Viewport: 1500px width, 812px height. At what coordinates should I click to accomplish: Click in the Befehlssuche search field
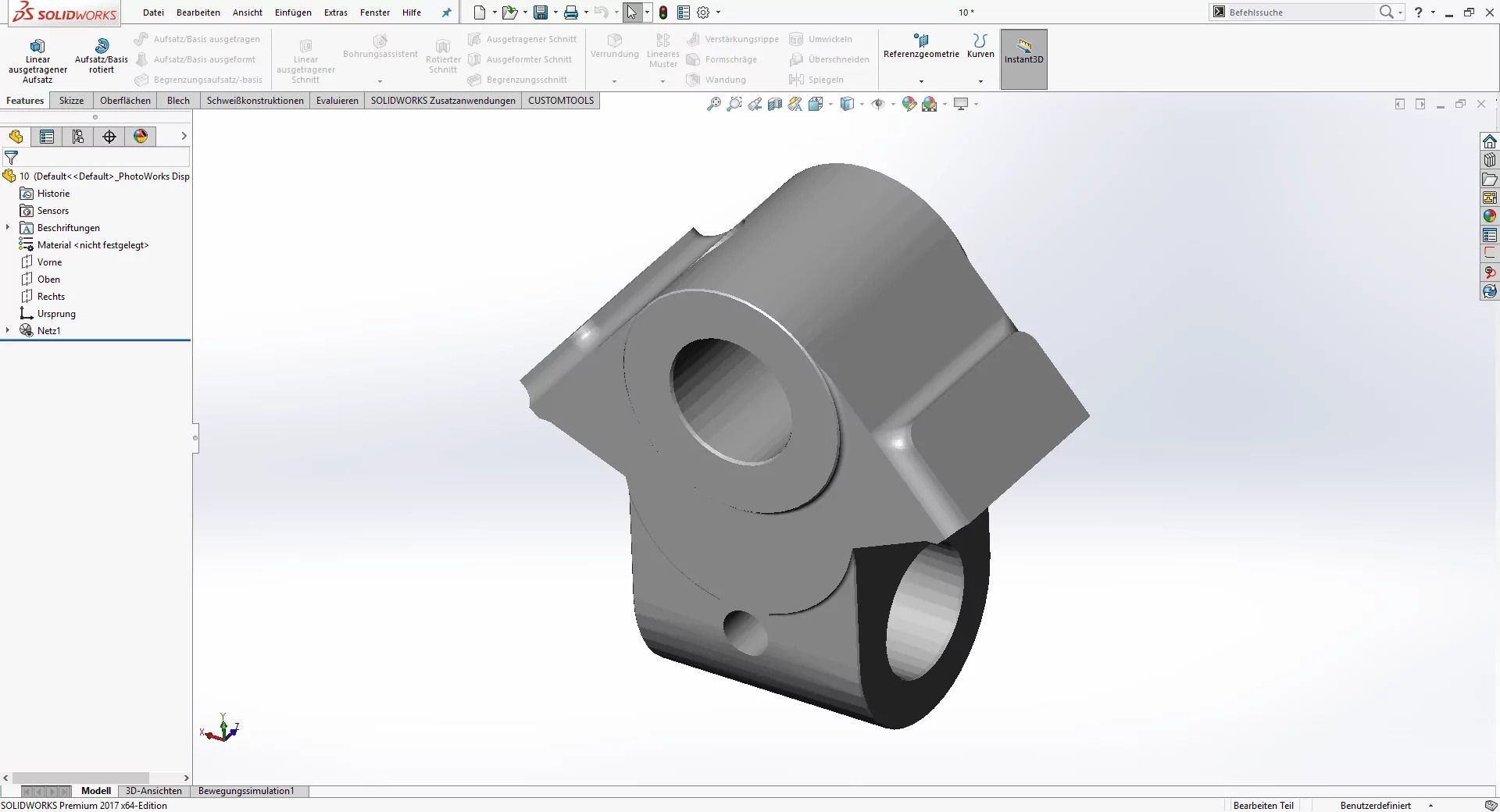tap(1297, 12)
